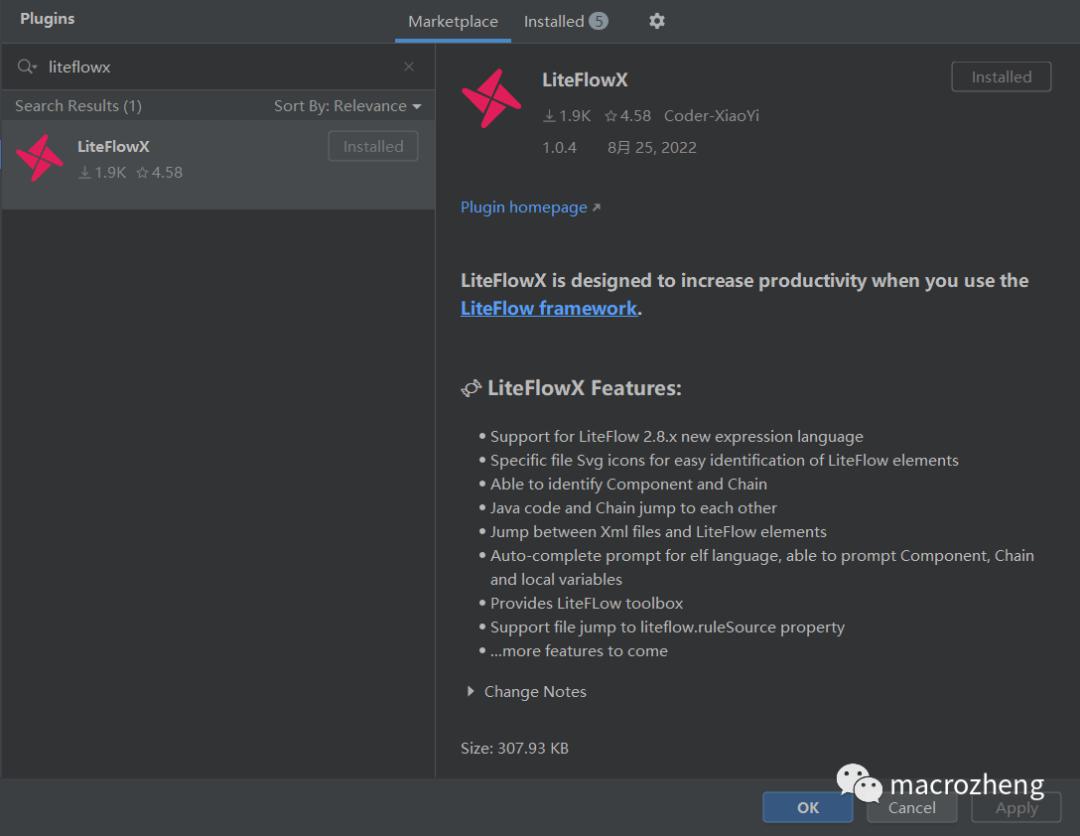Viewport: 1080px width, 836px height.
Task: Click the Plugins dialog title
Action: click(x=47, y=19)
